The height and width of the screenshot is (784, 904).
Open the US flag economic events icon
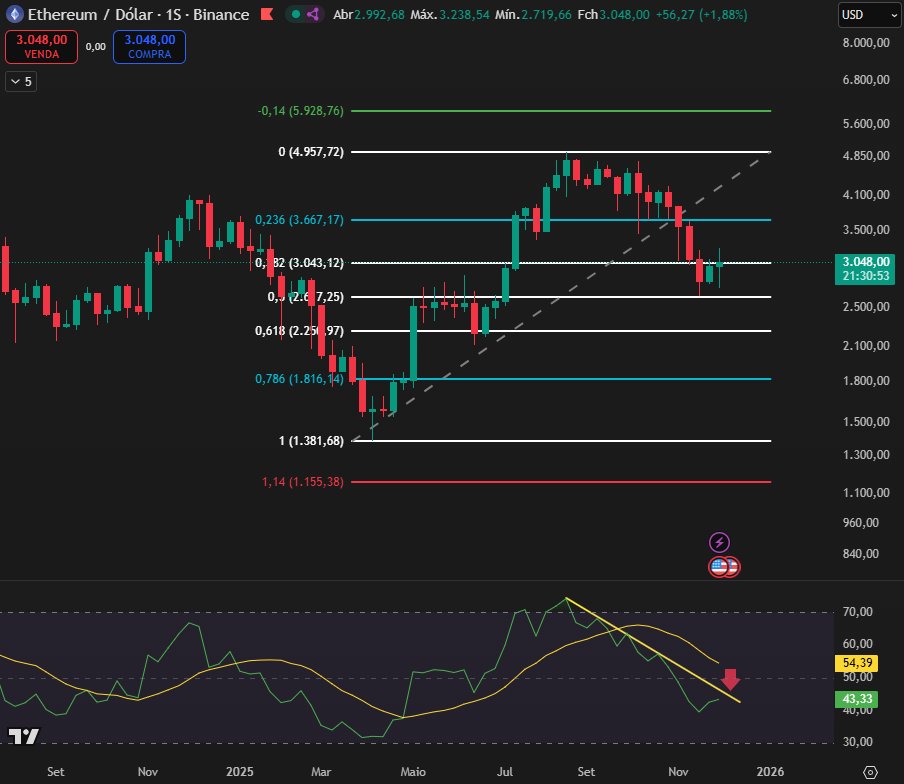point(719,567)
